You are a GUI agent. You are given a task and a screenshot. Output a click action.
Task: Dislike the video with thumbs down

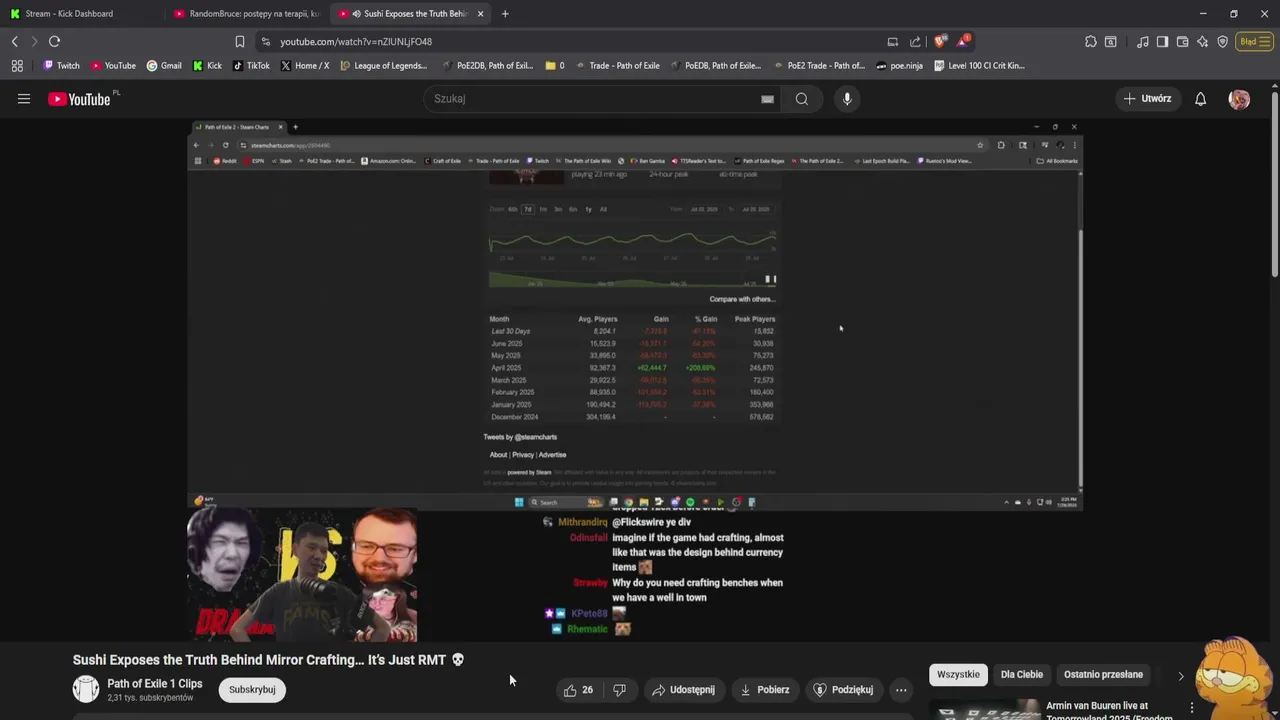click(x=619, y=690)
